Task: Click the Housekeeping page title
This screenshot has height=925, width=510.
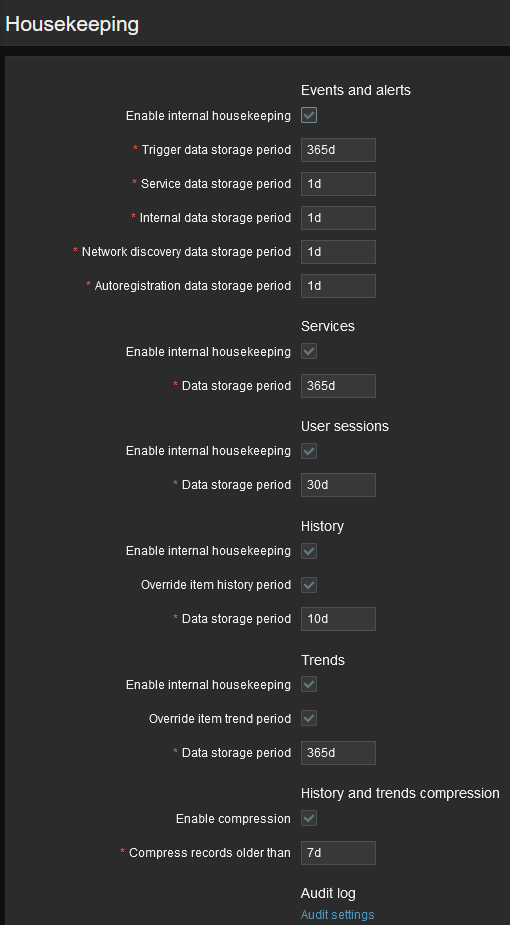Action: (x=72, y=24)
